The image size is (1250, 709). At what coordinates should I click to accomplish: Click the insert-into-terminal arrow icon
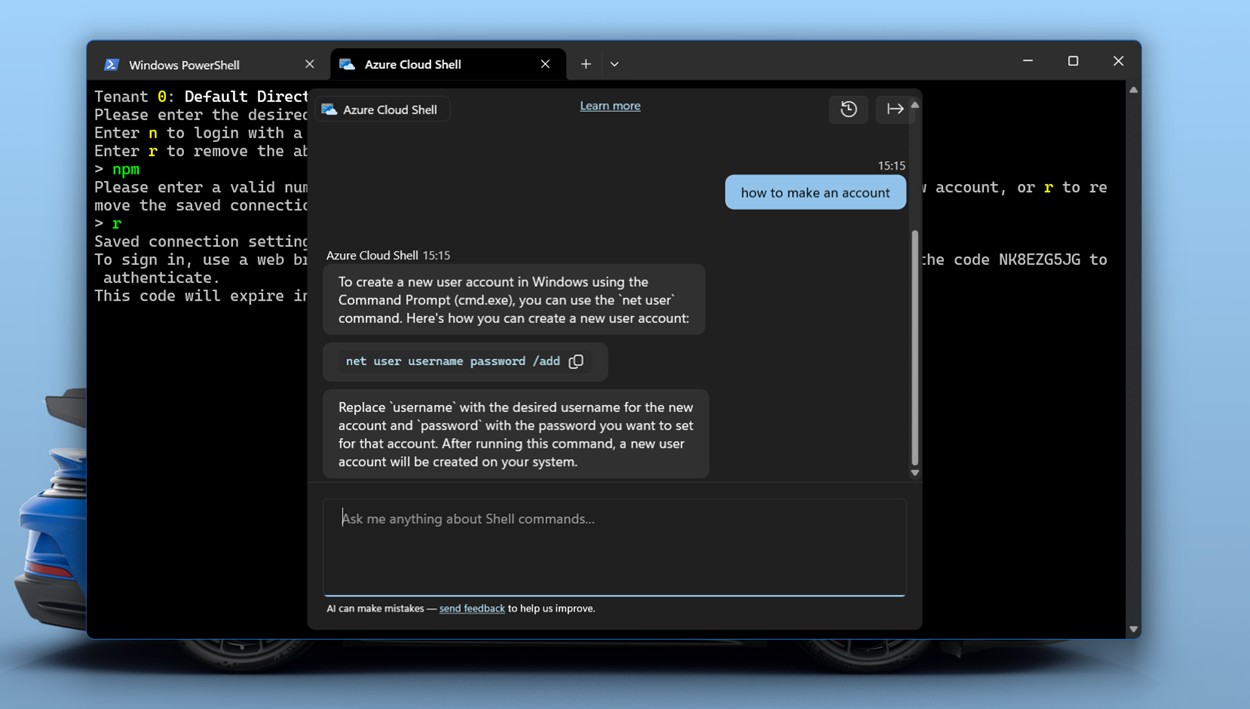click(x=893, y=109)
